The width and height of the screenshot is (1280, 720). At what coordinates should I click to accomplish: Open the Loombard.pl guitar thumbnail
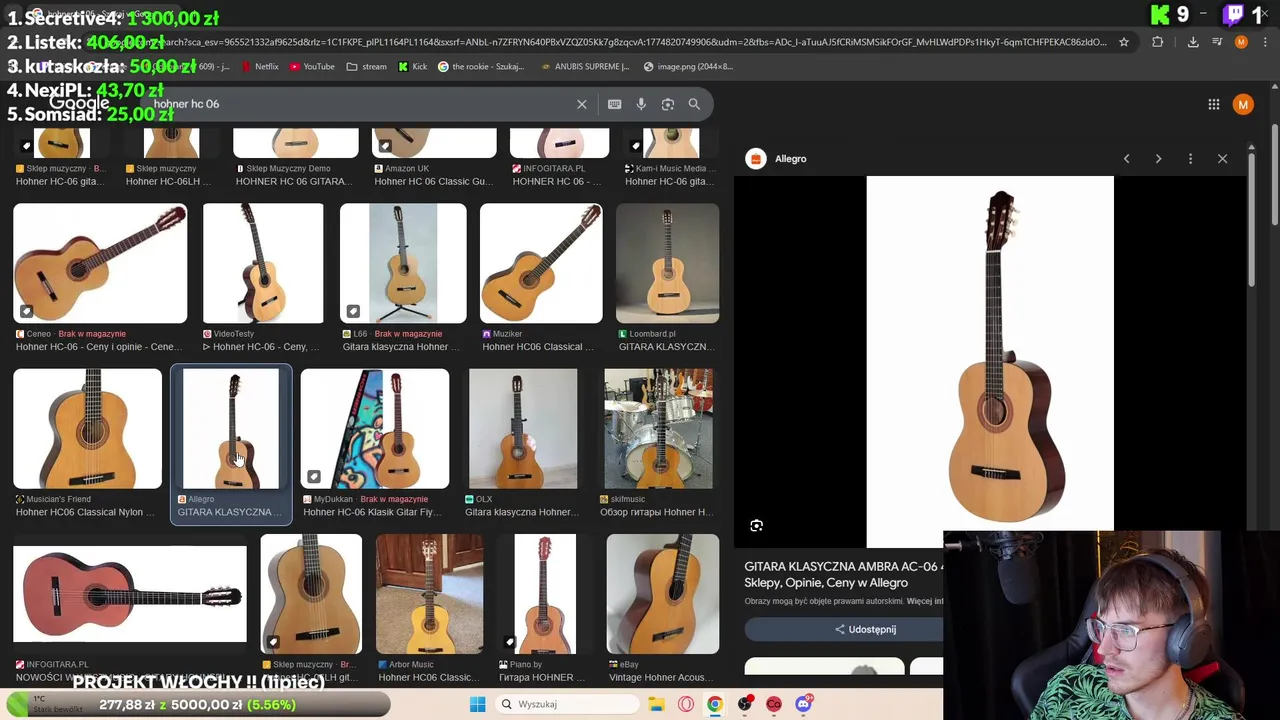667,264
